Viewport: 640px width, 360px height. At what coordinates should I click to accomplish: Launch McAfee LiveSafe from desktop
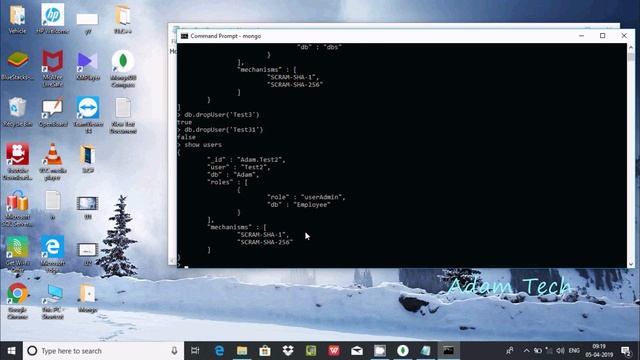point(53,69)
